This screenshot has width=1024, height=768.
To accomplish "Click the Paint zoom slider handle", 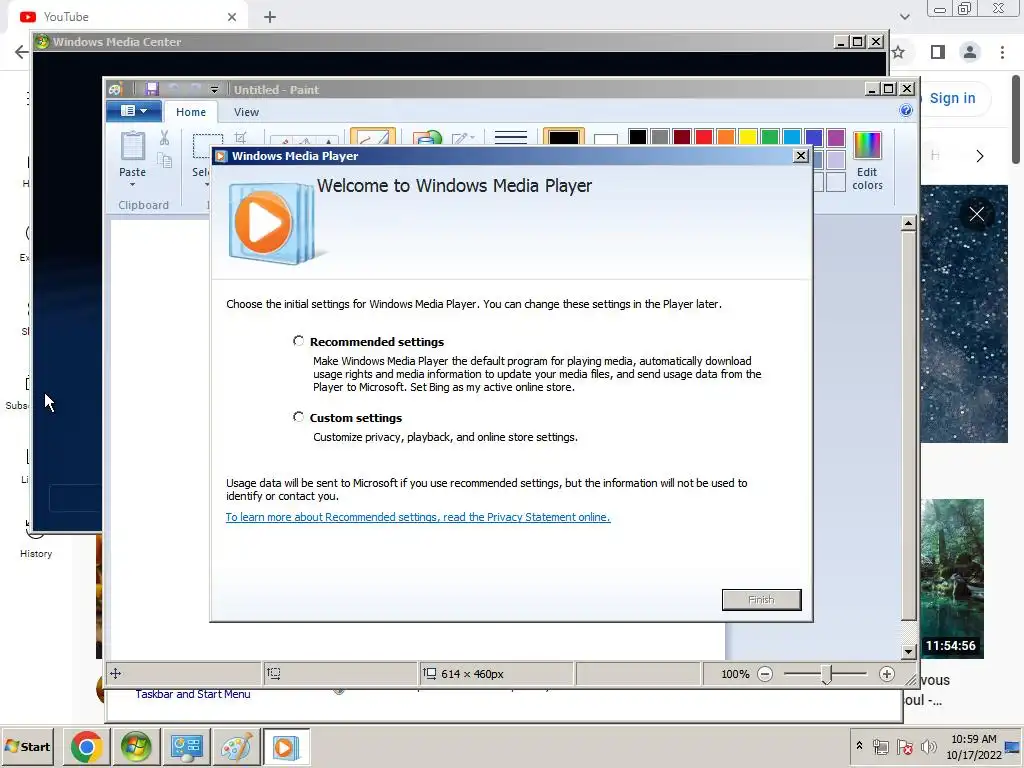I will point(826,675).
